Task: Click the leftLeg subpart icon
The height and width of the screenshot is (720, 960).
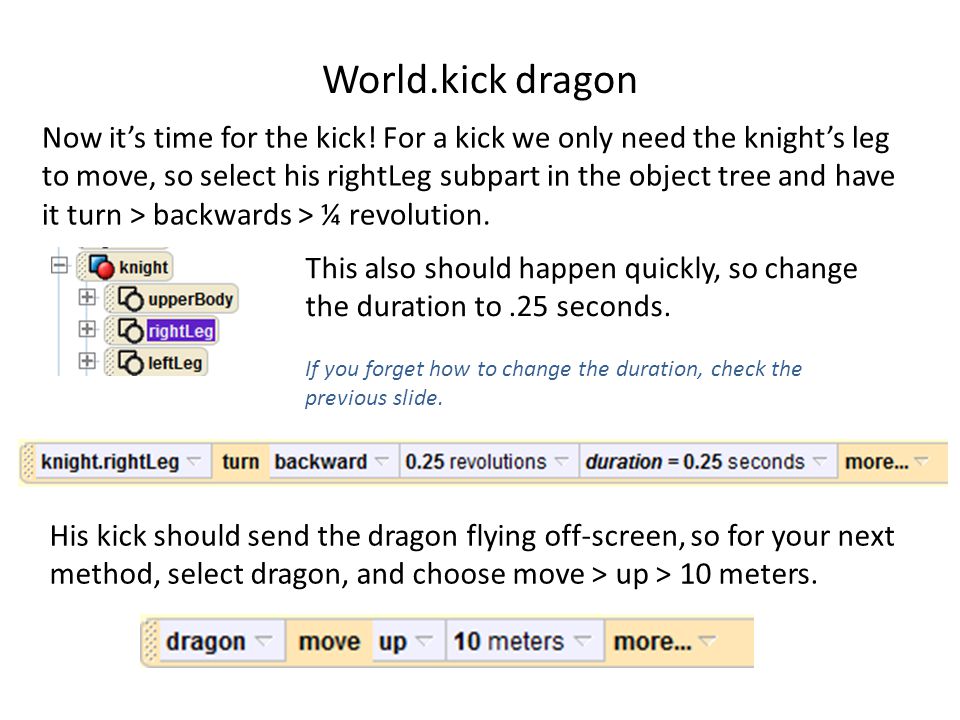Action: point(130,362)
